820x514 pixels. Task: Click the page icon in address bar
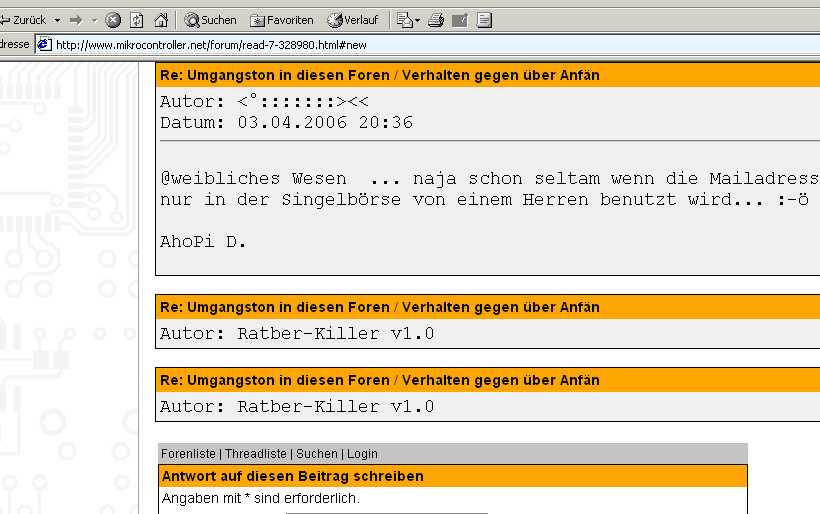pos(44,45)
